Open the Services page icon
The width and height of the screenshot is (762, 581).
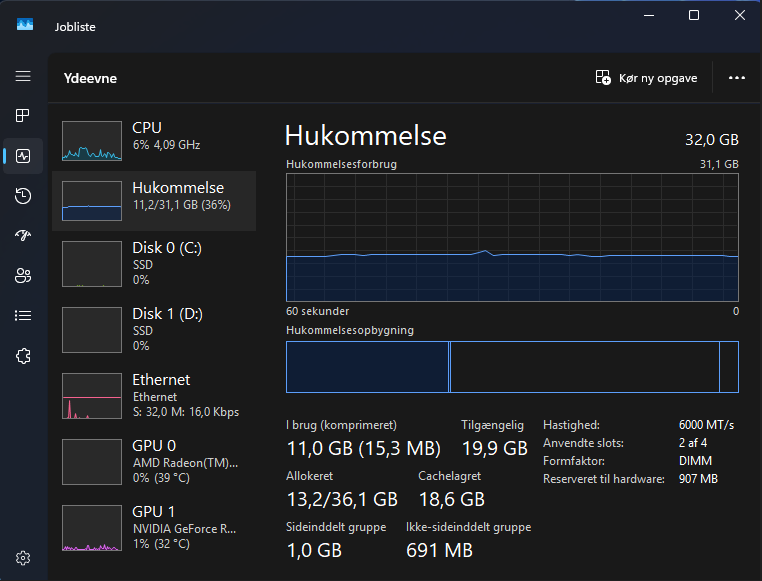23,356
